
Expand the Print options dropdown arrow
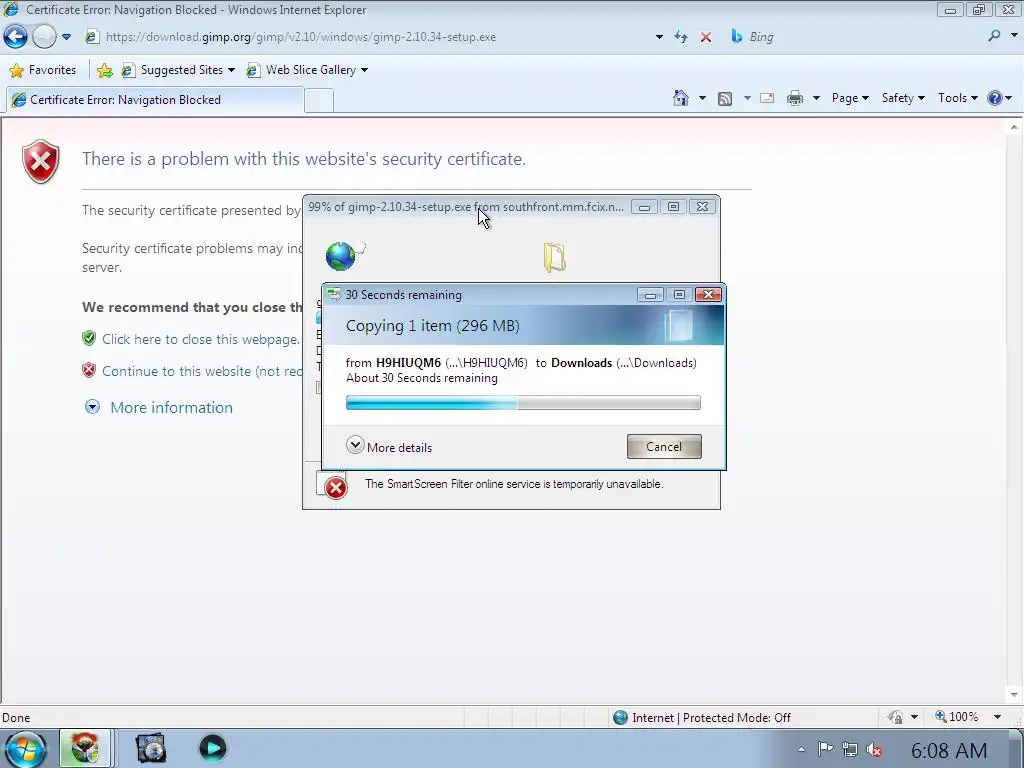816,99
